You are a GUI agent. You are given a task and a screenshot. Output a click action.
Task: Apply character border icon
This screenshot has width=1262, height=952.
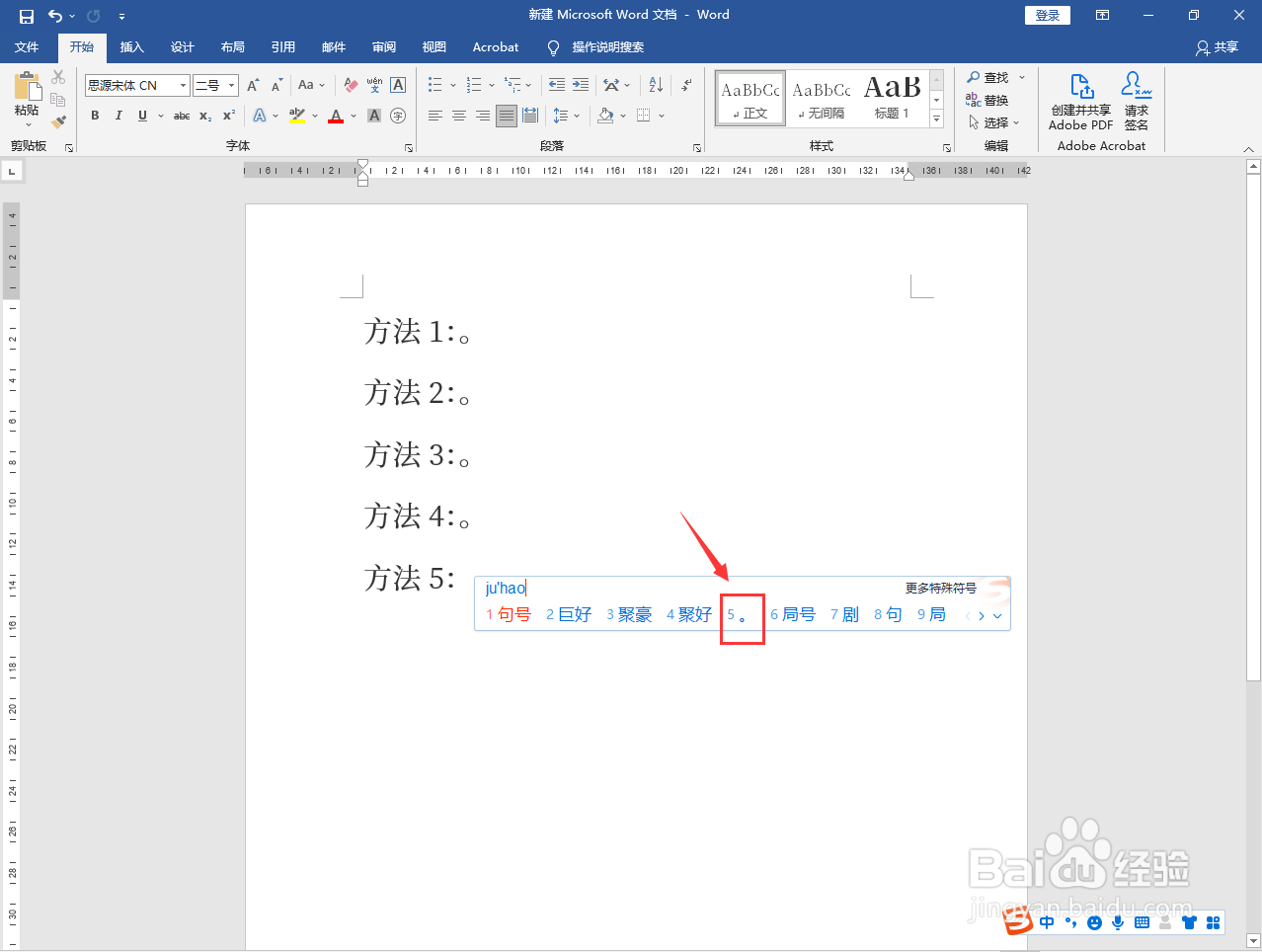398,85
